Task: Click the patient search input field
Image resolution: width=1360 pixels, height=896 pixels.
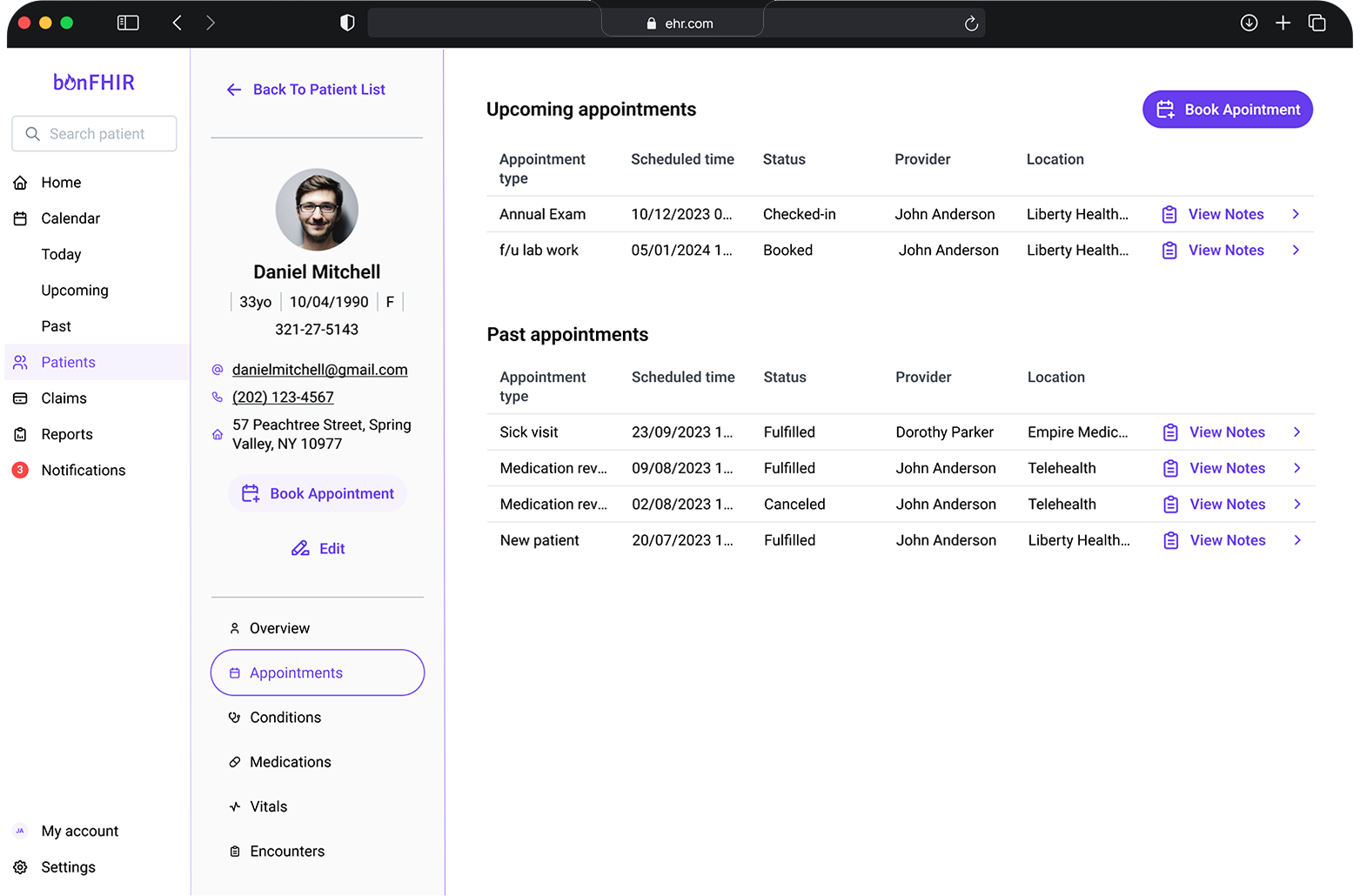Action: click(94, 133)
